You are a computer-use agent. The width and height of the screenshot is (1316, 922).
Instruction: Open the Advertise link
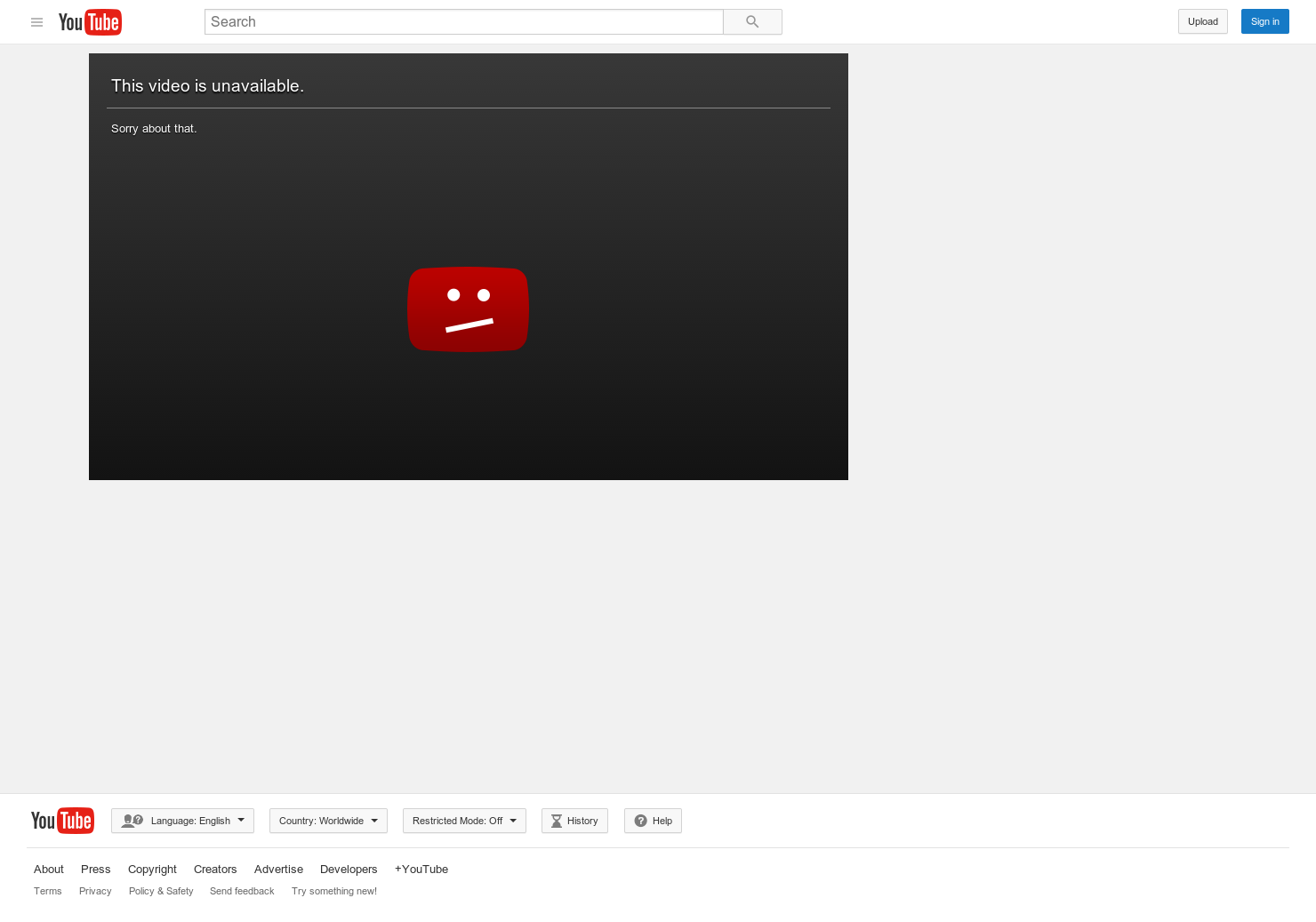click(278, 870)
